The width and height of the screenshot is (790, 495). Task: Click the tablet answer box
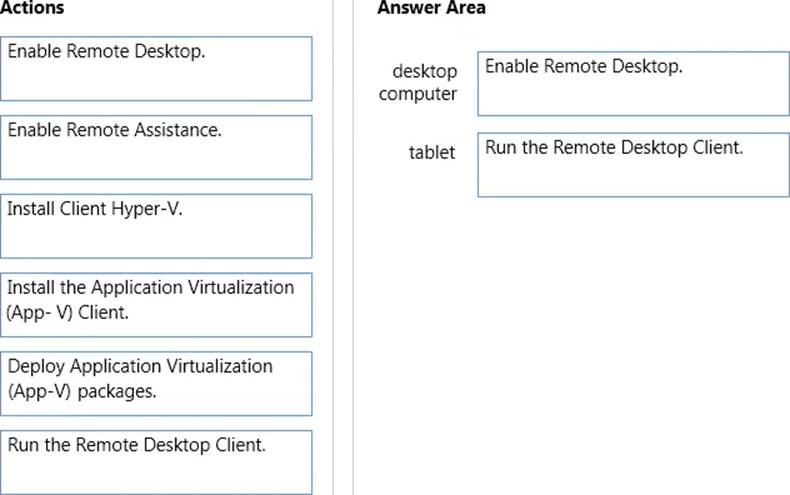coord(632,165)
